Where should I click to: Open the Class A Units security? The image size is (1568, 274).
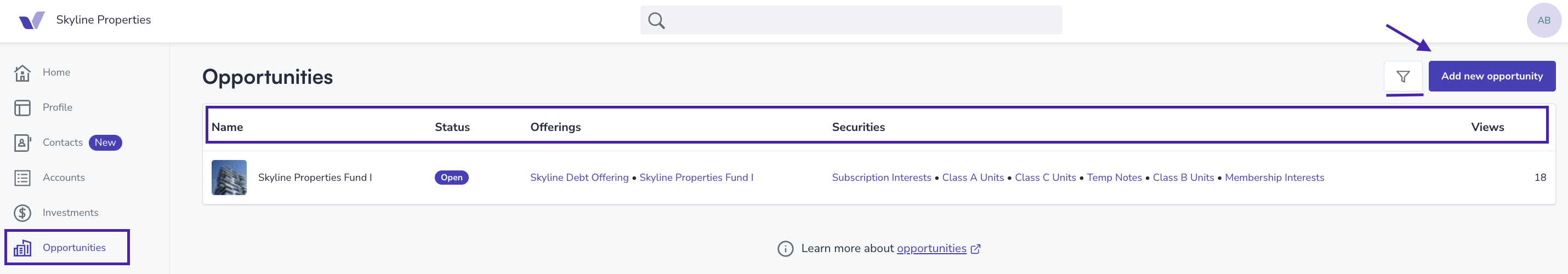(x=973, y=177)
